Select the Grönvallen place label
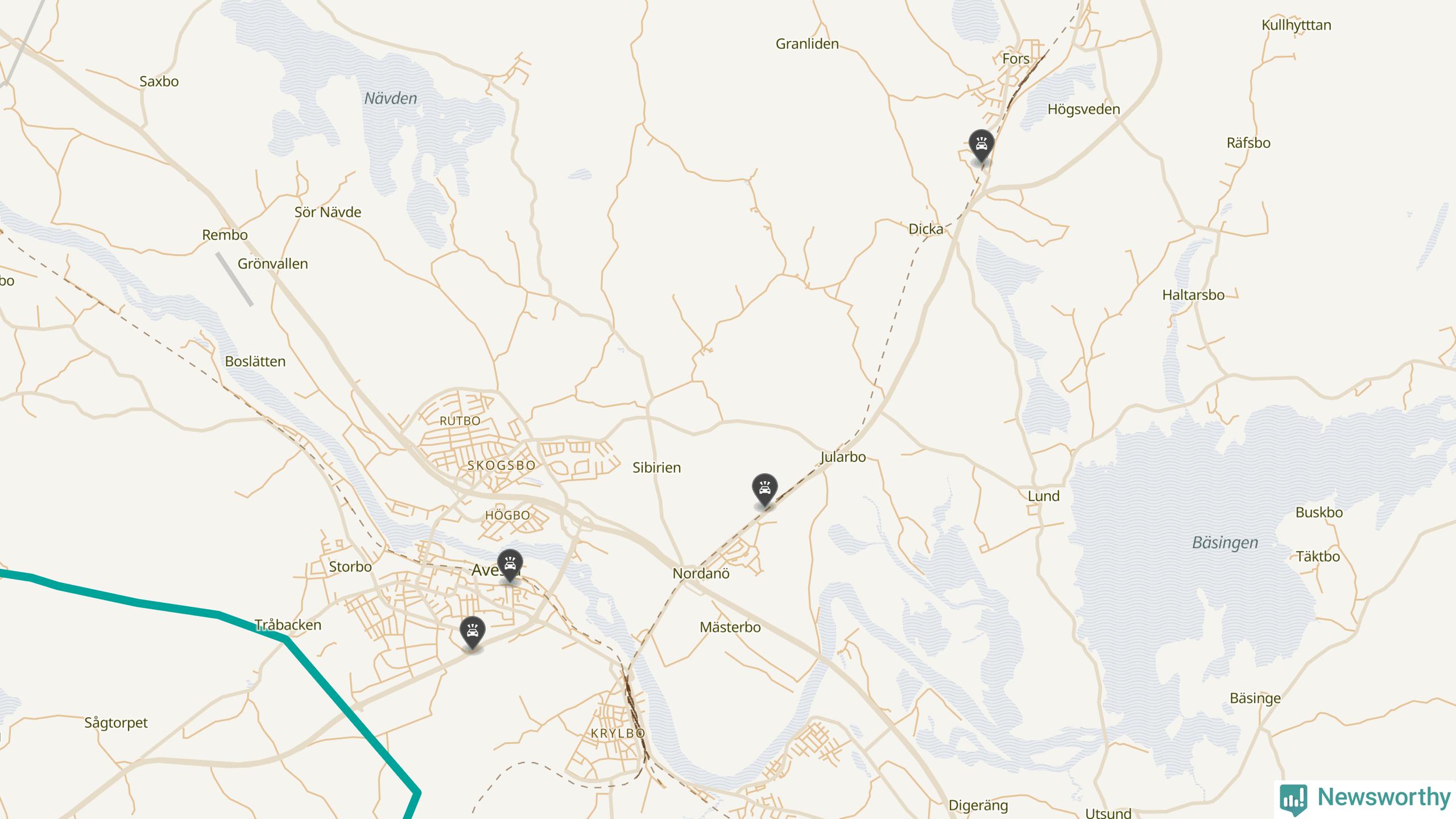This screenshot has height=819, width=1456. coord(273,264)
